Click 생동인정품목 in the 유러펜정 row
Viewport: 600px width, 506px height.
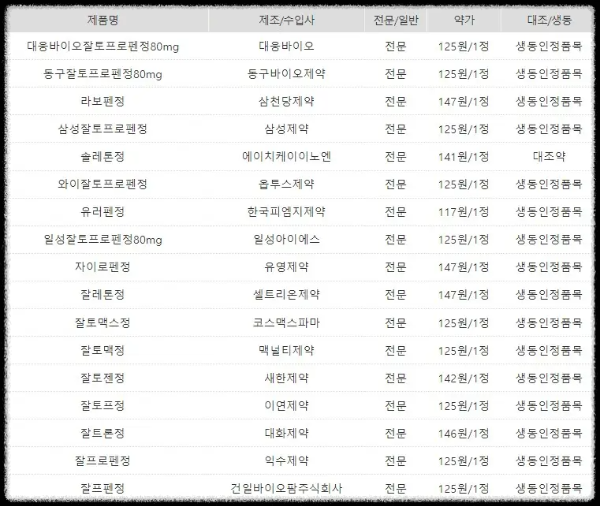click(x=549, y=212)
